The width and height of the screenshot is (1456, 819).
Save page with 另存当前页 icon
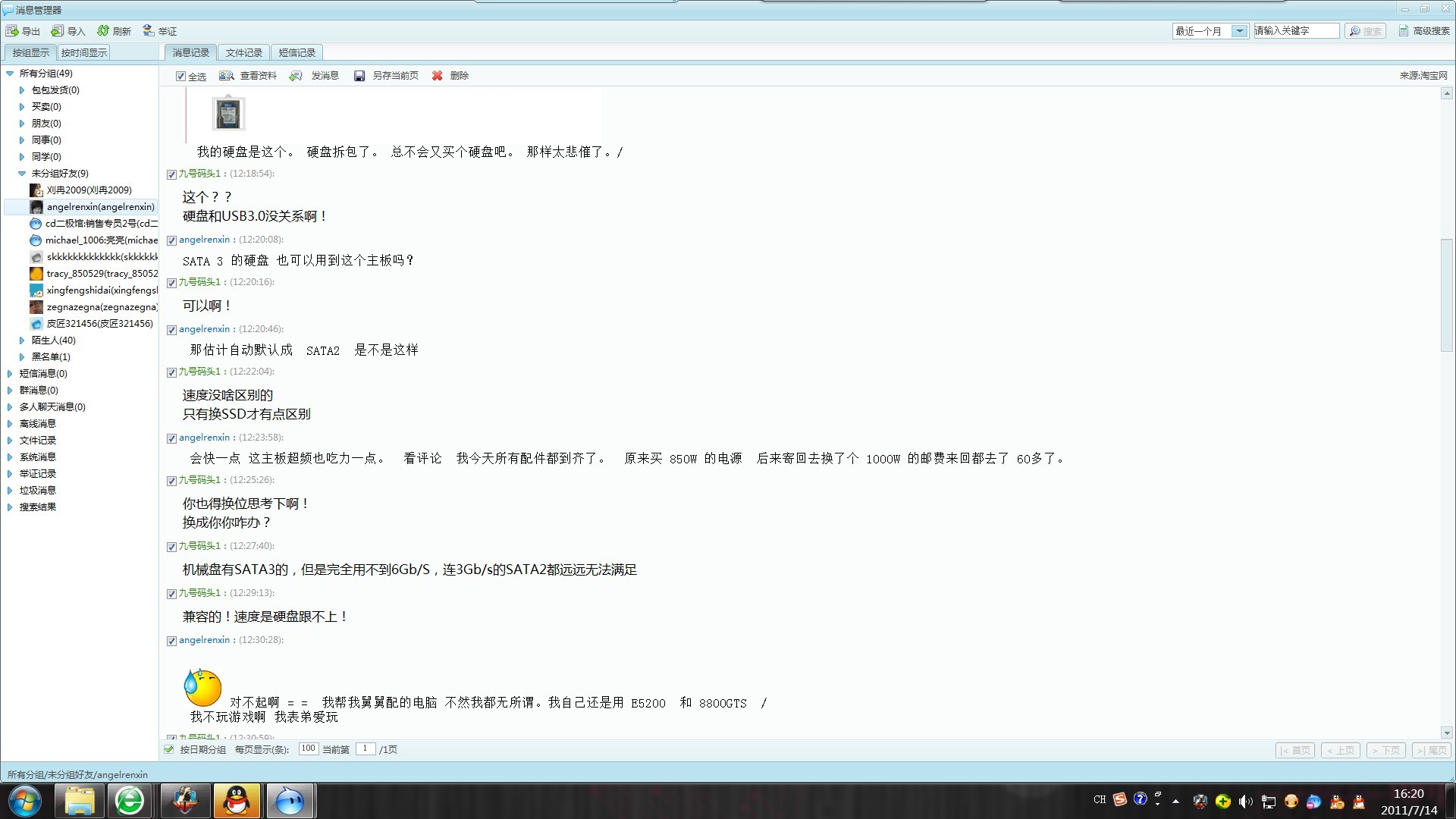point(359,76)
